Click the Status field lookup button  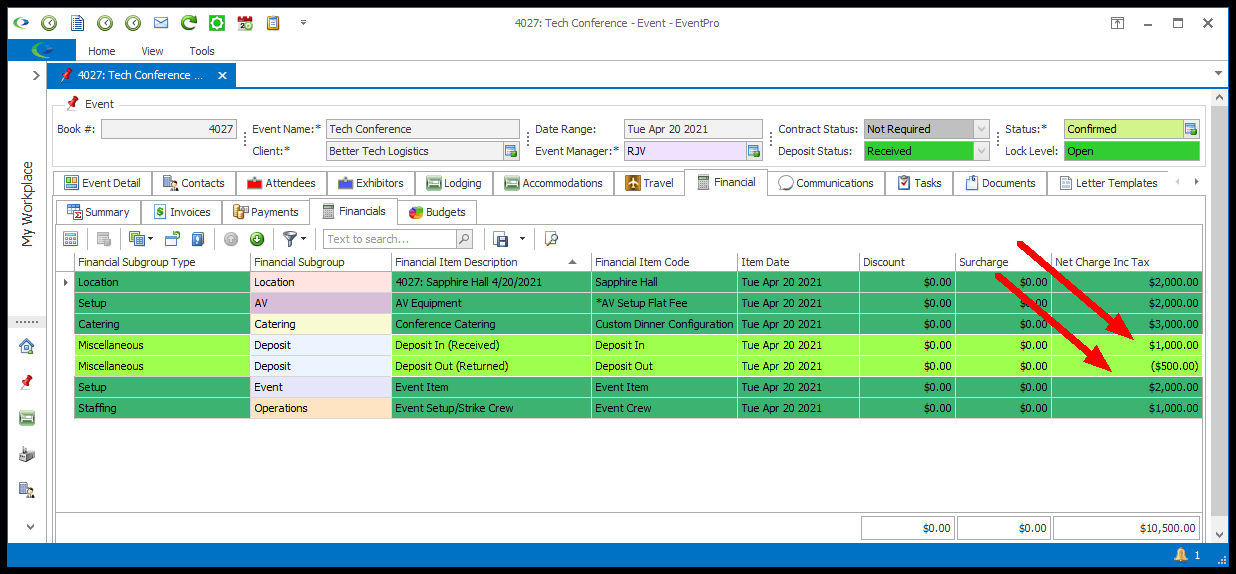click(x=1191, y=129)
